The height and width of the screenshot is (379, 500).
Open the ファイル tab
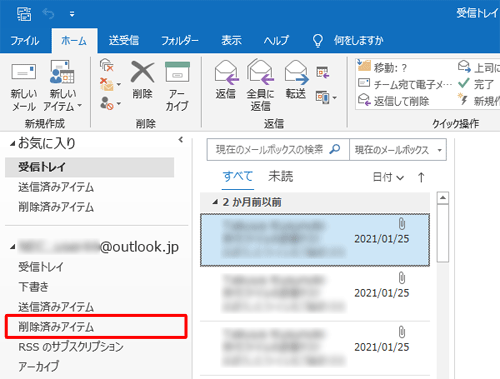click(x=25, y=41)
